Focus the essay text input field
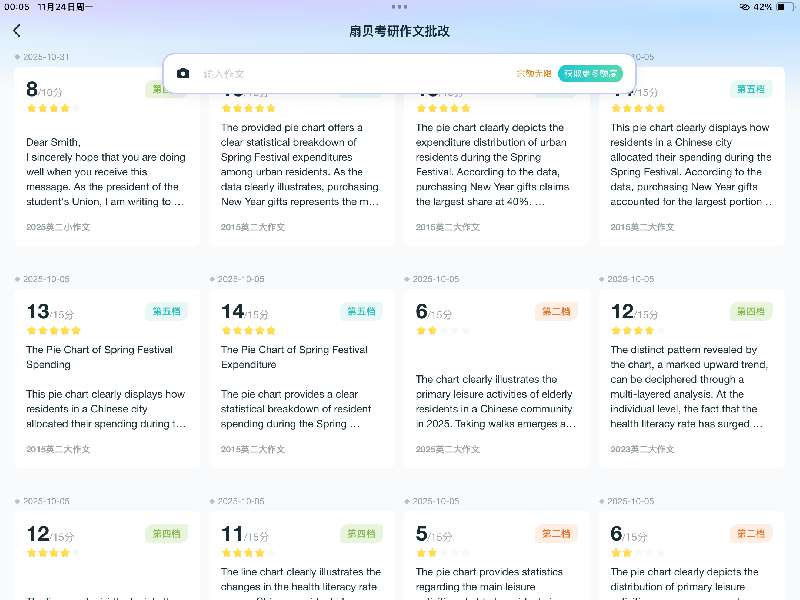Screen dimensions: 800x600 coord(350,74)
